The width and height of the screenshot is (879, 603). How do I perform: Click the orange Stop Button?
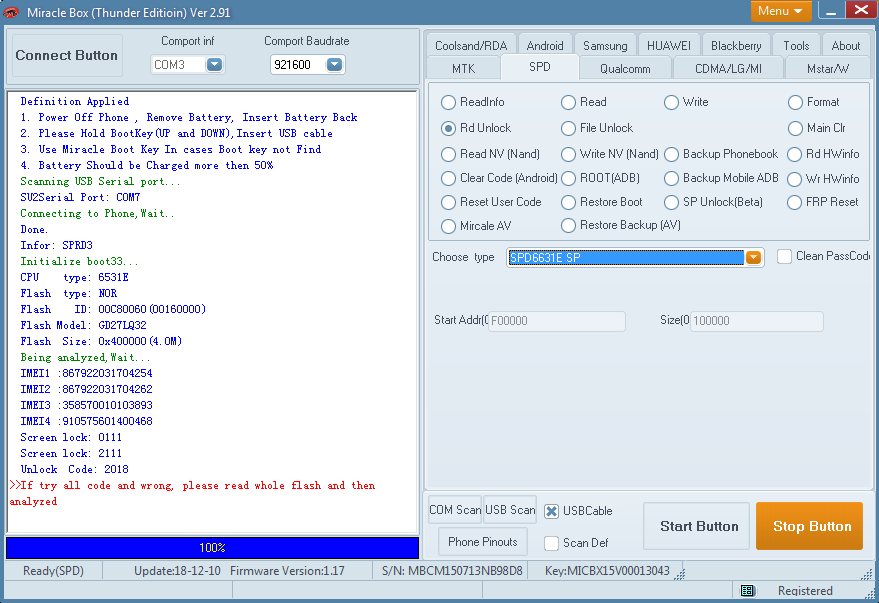point(809,526)
